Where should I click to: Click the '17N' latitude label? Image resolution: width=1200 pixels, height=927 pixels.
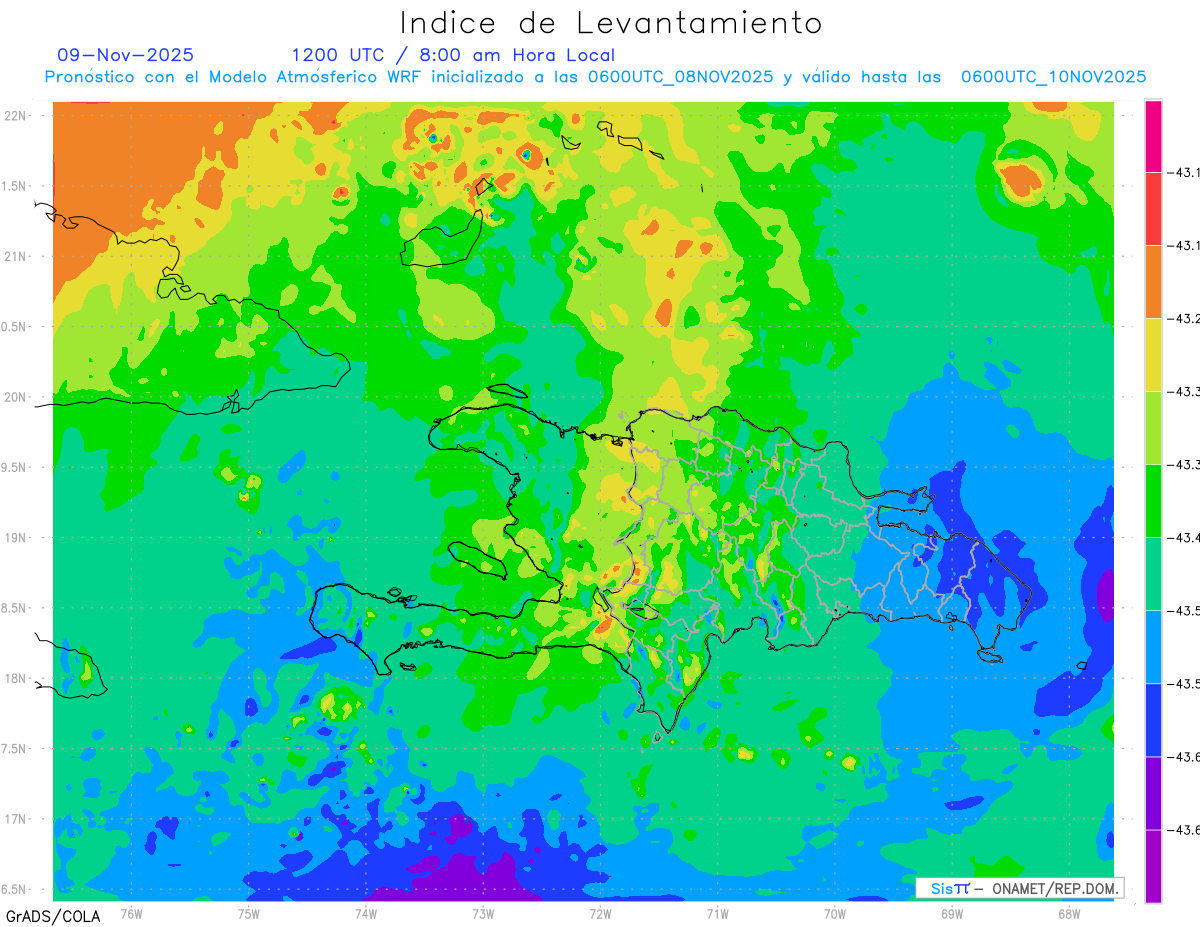pos(15,819)
